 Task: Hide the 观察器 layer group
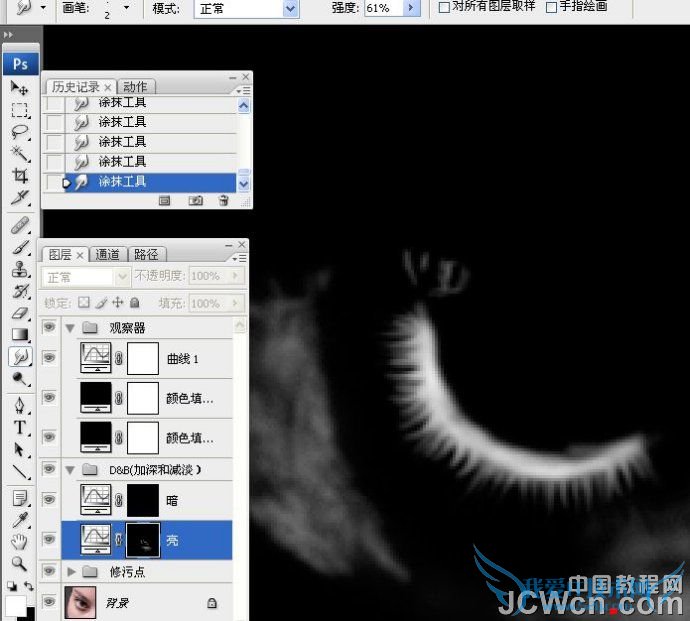pos(49,327)
